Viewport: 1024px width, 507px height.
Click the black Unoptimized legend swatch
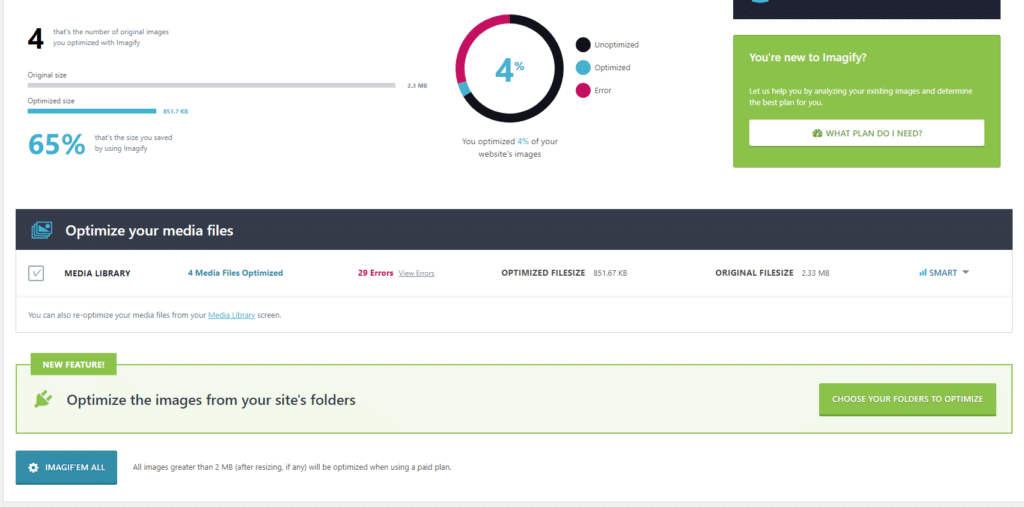583,44
